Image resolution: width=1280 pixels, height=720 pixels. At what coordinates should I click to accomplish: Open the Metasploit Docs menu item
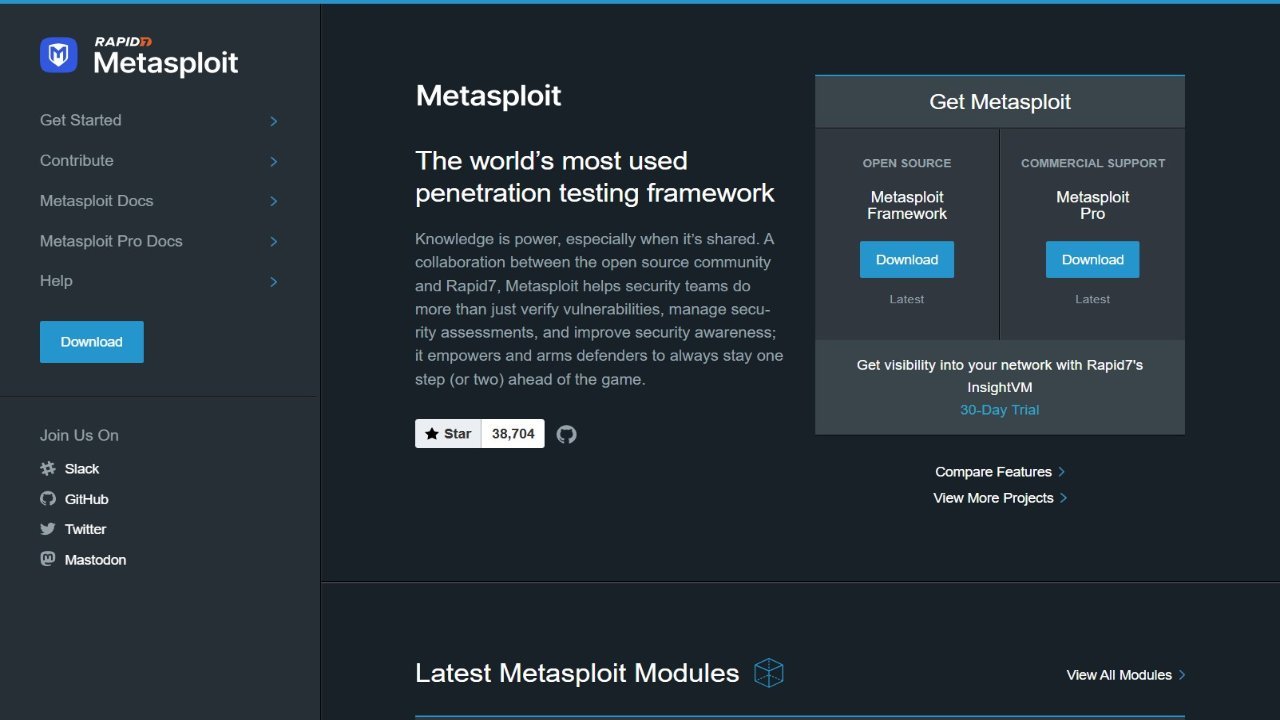coord(97,200)
